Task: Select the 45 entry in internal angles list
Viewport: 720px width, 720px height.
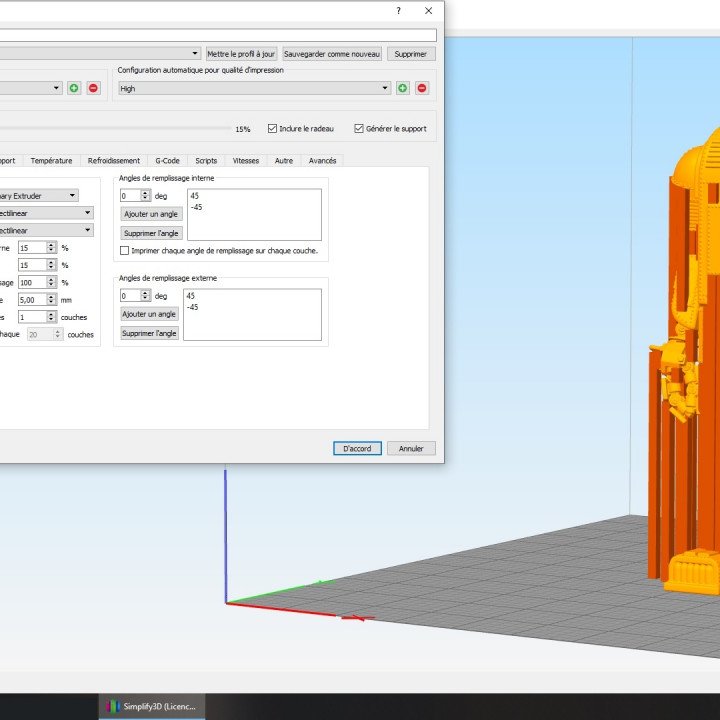Action: (194, 196)
